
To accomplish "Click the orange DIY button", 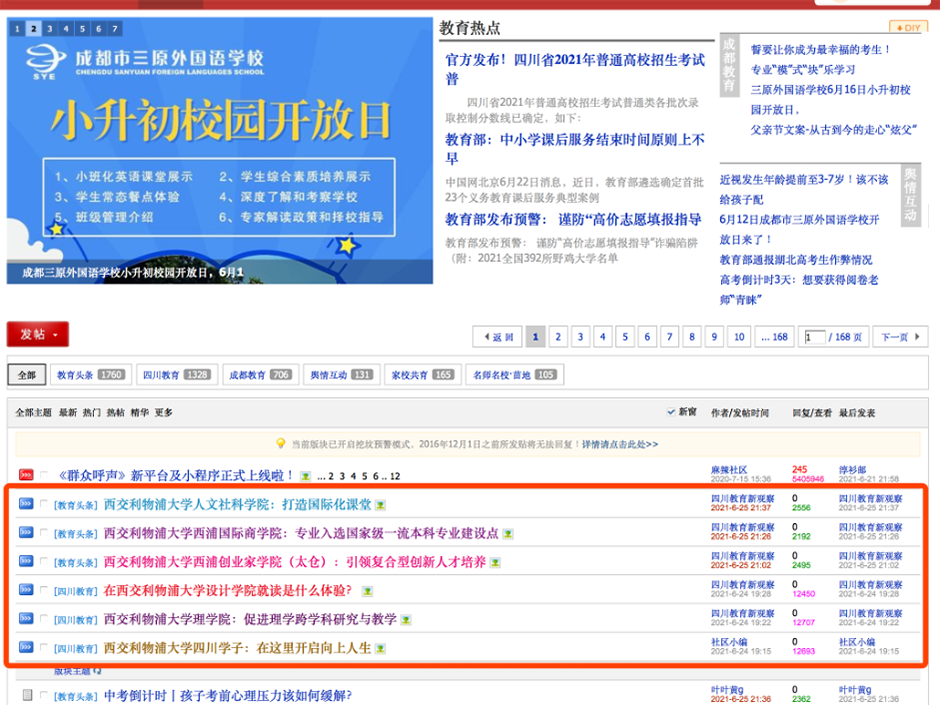I will click(x=908, y=28).
